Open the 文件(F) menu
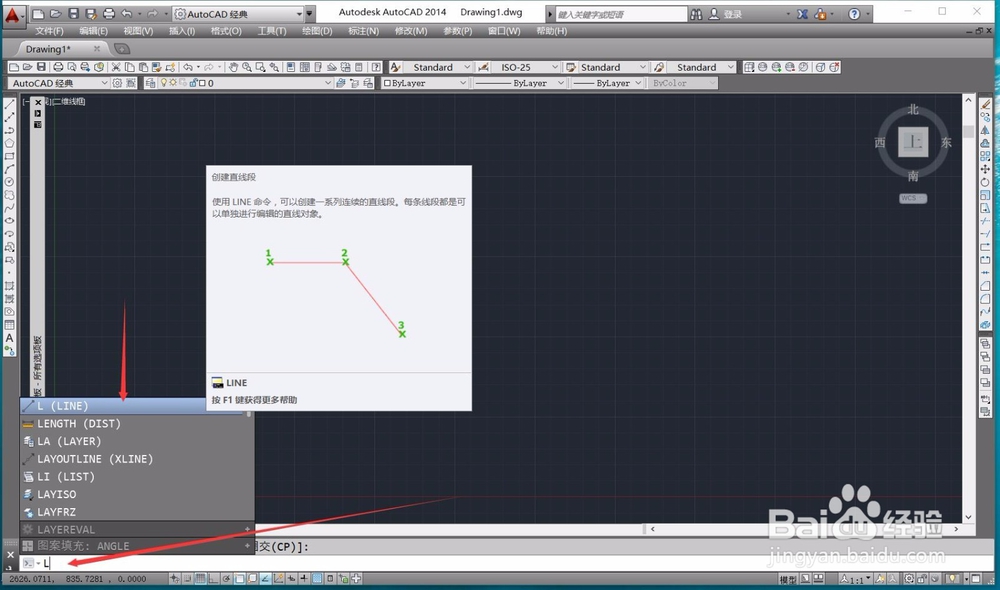The image size is (1000, 590). 49,31
